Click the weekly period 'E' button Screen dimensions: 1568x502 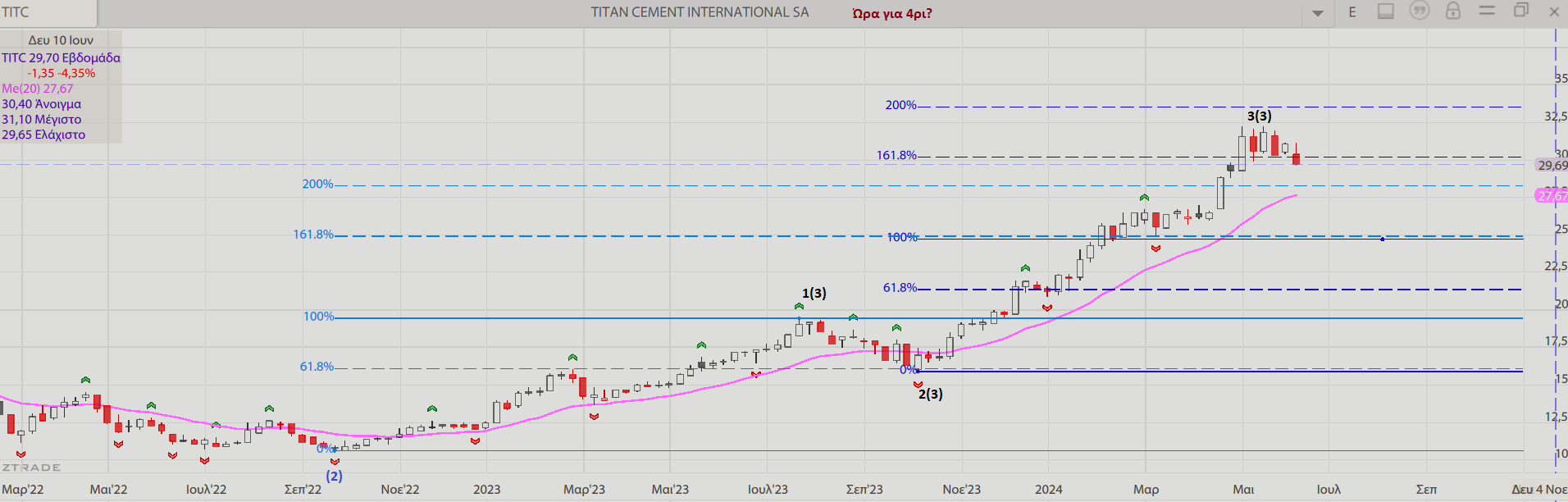1352,12
